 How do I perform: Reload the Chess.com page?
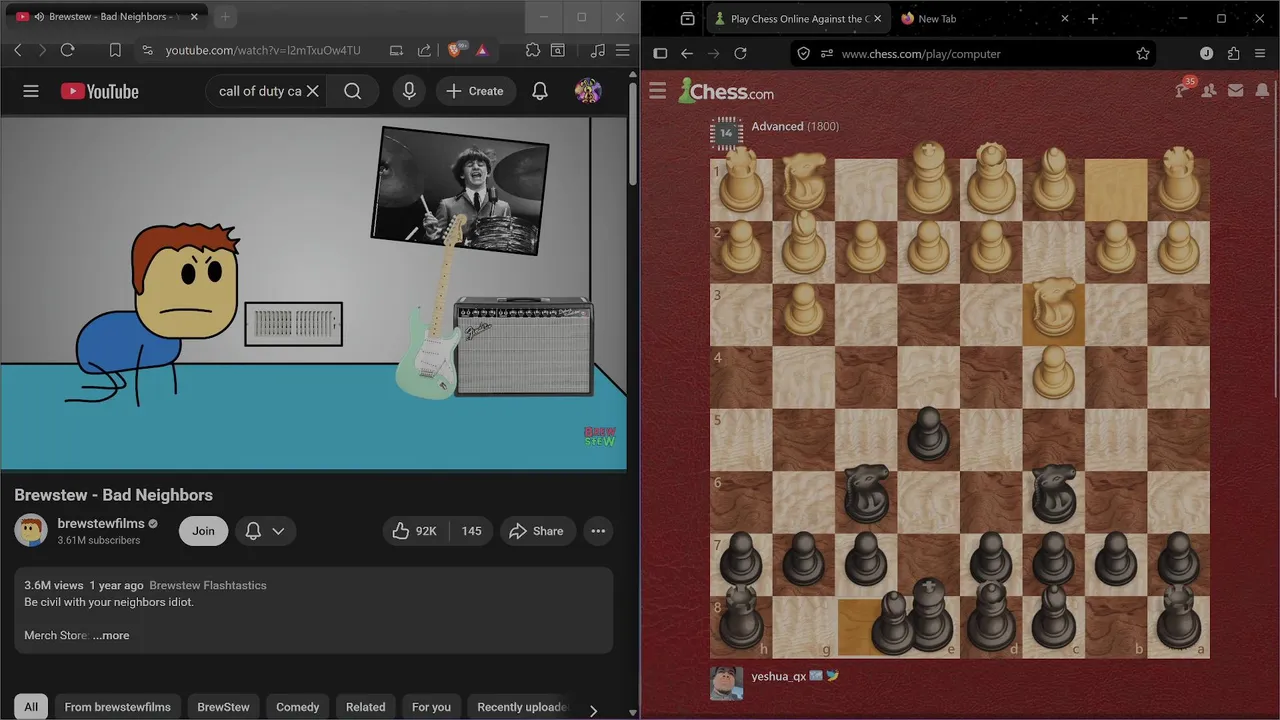coord(740,54)
